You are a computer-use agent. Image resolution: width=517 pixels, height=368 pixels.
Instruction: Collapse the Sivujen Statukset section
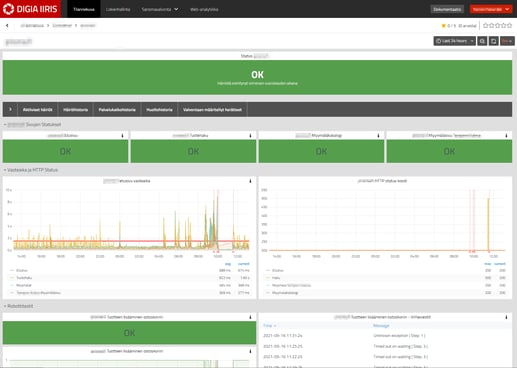pos(33,124)
